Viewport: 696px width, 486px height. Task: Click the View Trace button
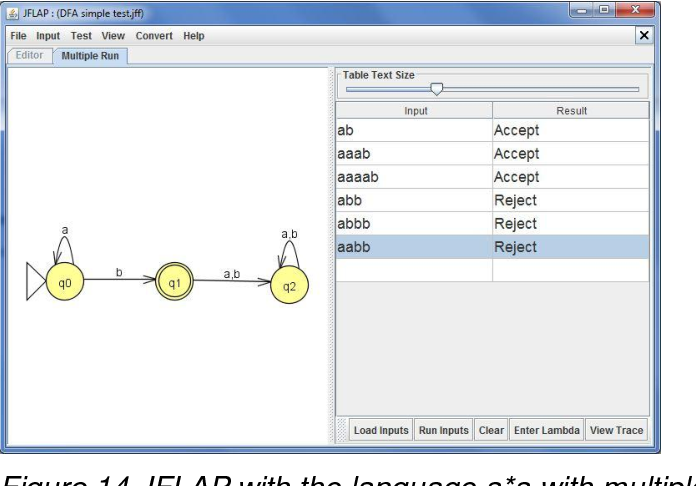(x=615, y=430)
